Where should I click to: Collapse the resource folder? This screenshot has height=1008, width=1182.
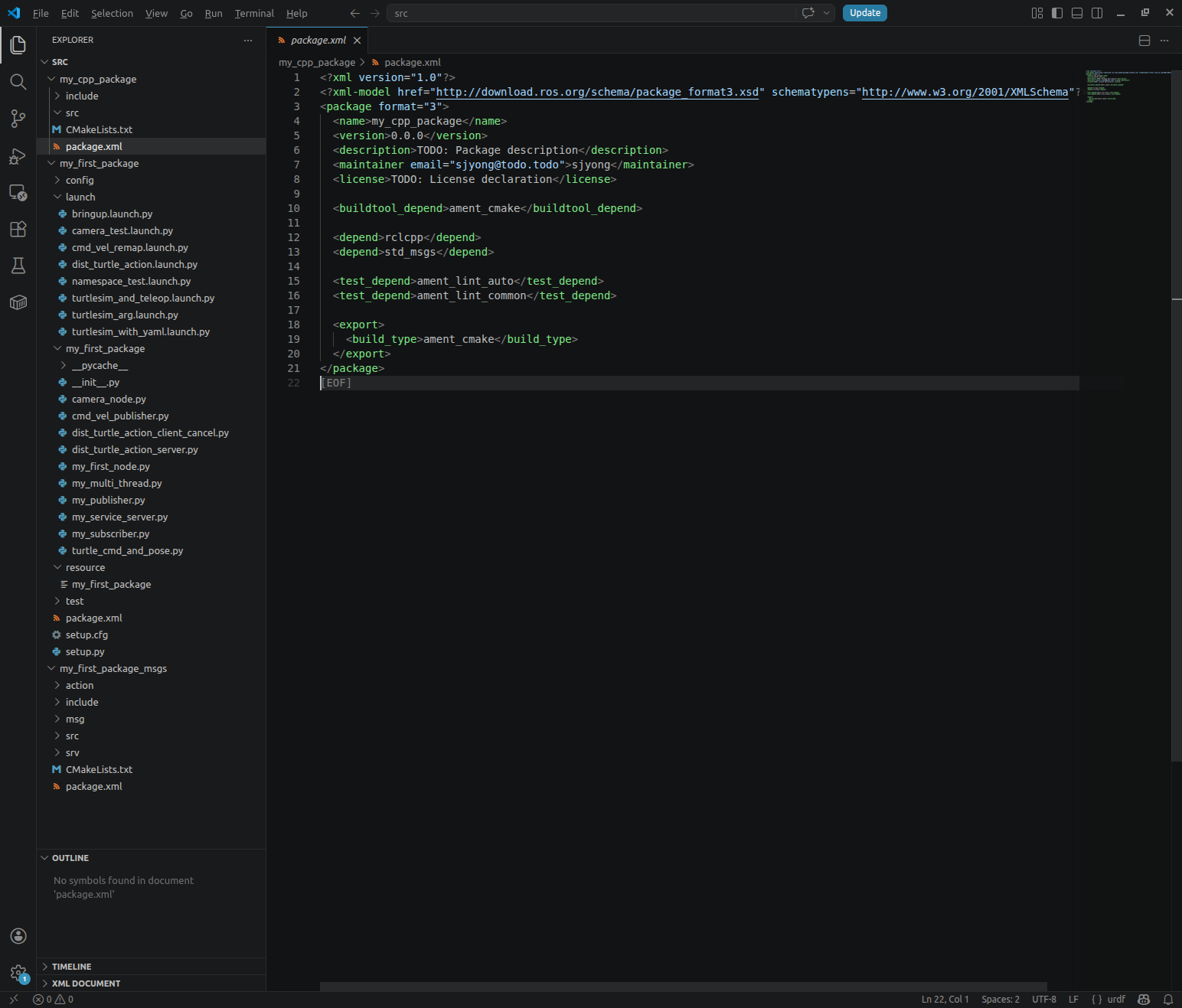(151, 567)
